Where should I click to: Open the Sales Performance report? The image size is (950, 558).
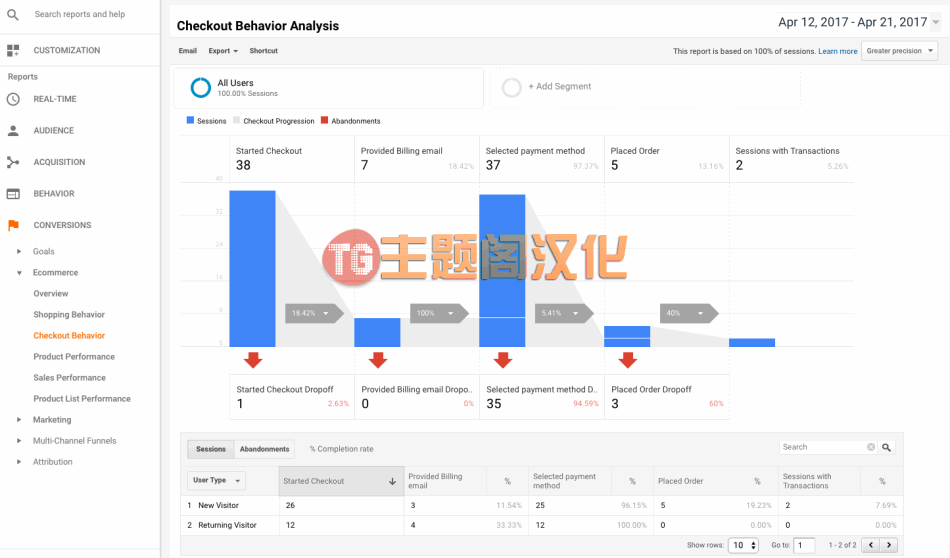point(70,377)
